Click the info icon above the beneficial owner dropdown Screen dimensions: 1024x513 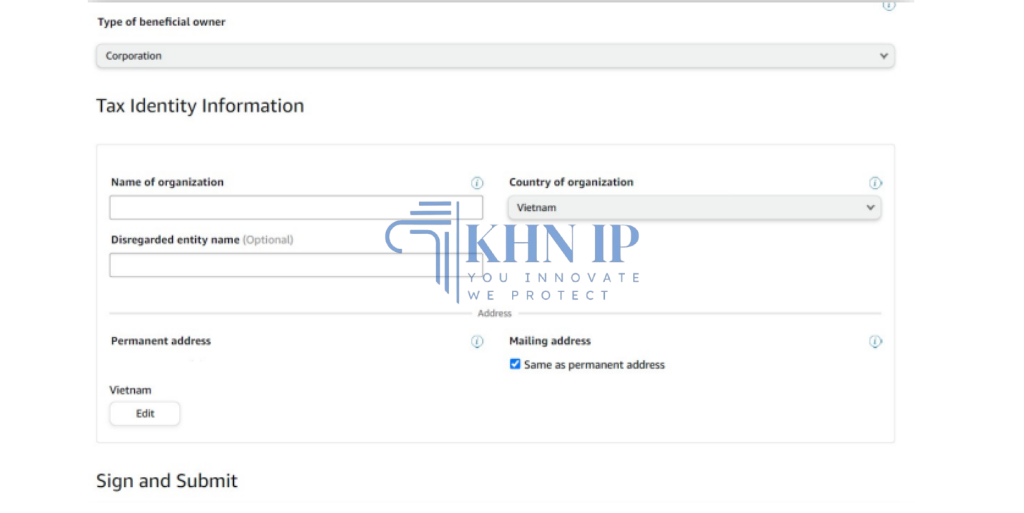tap(888, 5)
